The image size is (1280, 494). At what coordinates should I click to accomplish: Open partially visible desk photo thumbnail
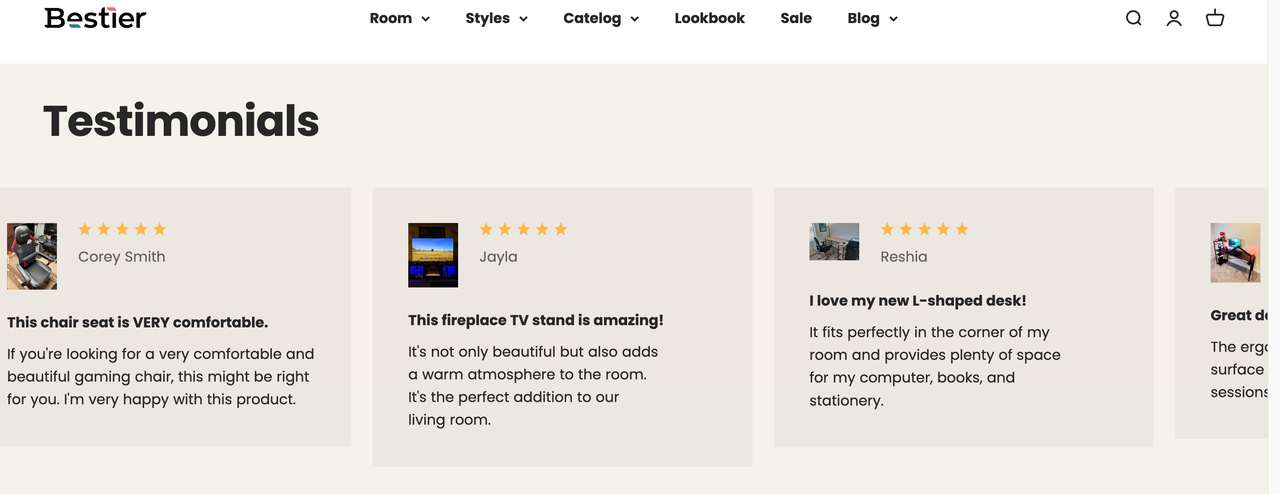(1235, 253)
